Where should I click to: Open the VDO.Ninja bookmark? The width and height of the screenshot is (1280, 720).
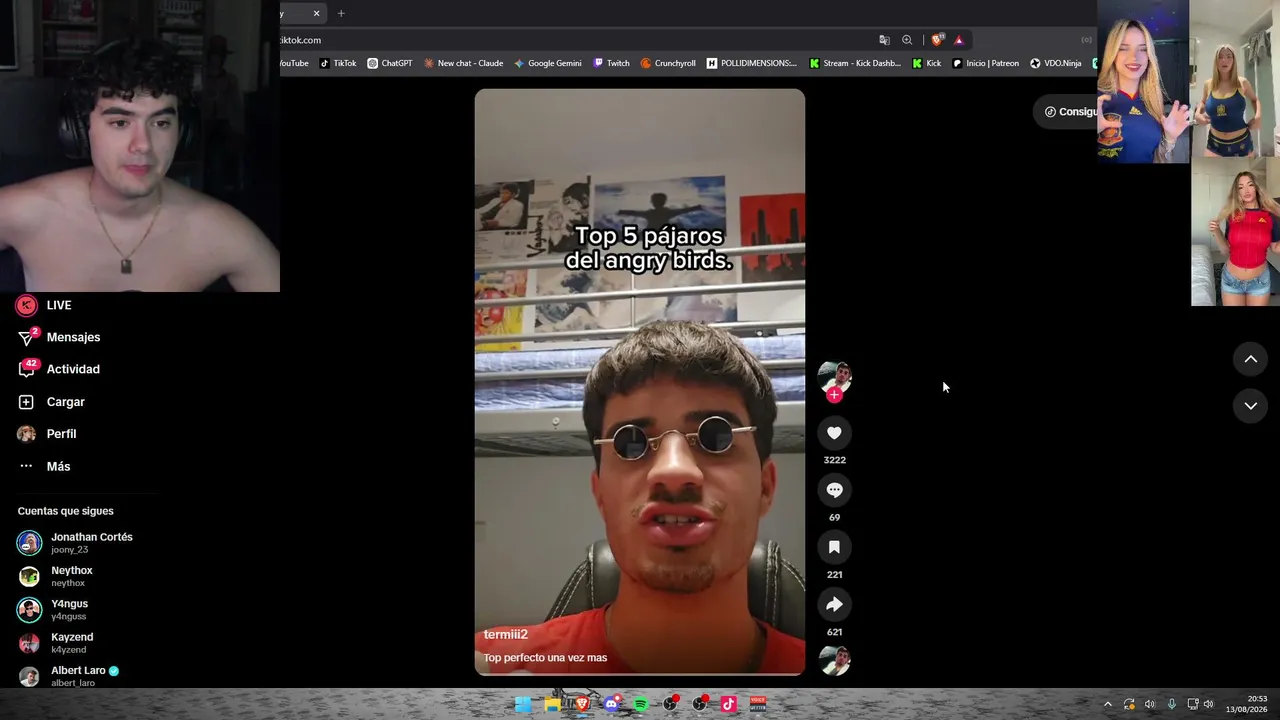point(1056,63)
